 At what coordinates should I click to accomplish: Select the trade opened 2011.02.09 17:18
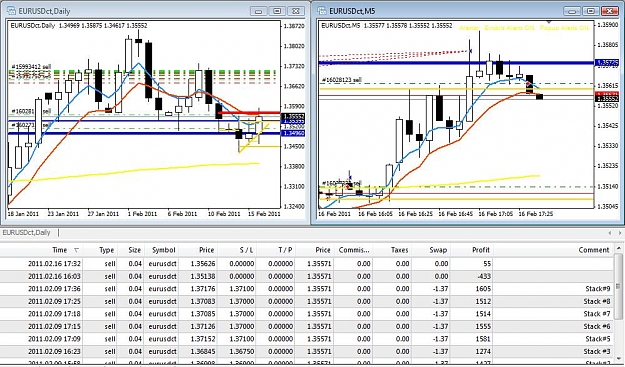[x=307, y=314]
